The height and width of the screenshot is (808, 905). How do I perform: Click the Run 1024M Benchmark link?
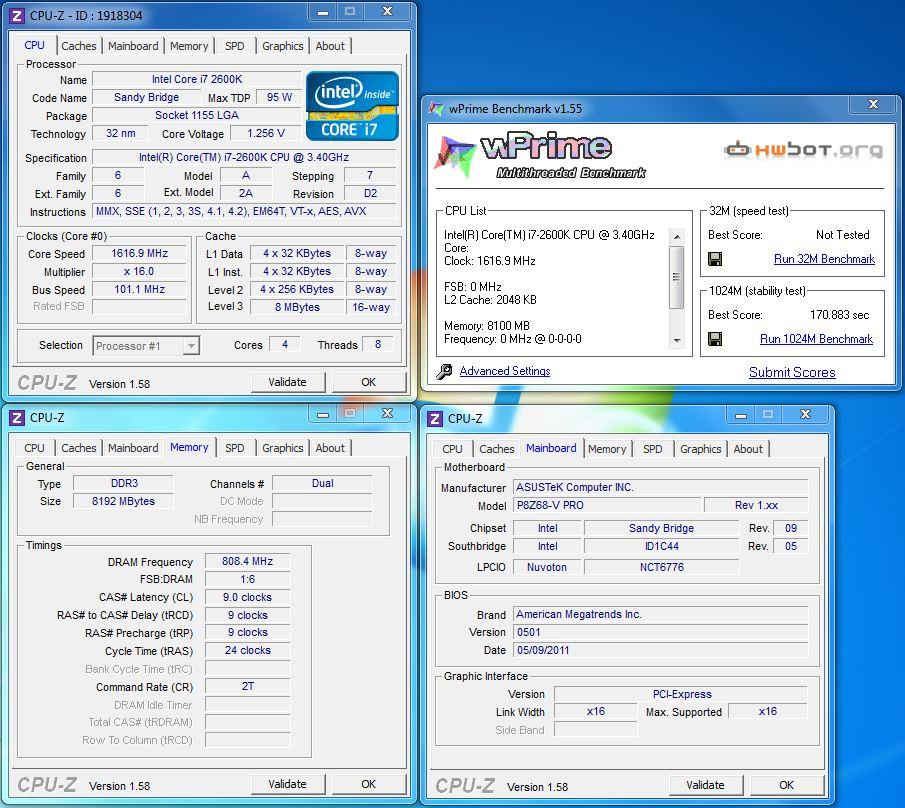[816, 339]
